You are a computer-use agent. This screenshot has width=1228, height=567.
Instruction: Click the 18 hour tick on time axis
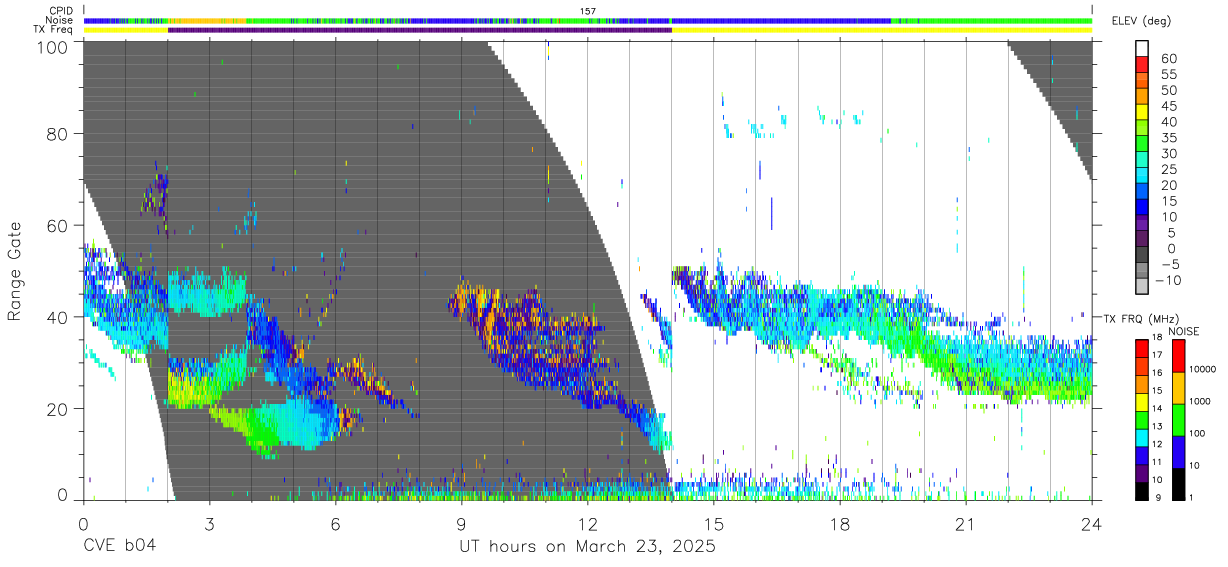coord(840,523)
